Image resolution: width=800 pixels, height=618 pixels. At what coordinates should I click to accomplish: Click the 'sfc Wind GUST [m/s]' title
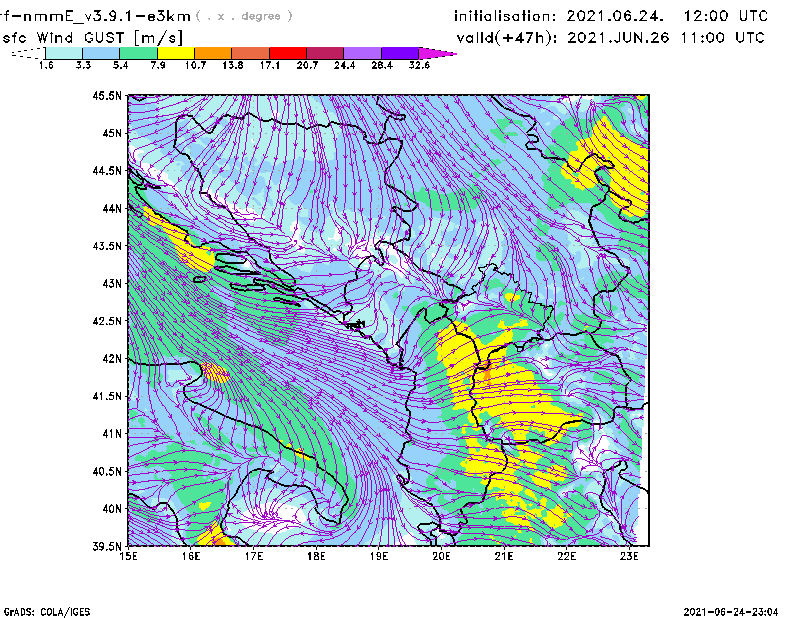tap(92, 38)
